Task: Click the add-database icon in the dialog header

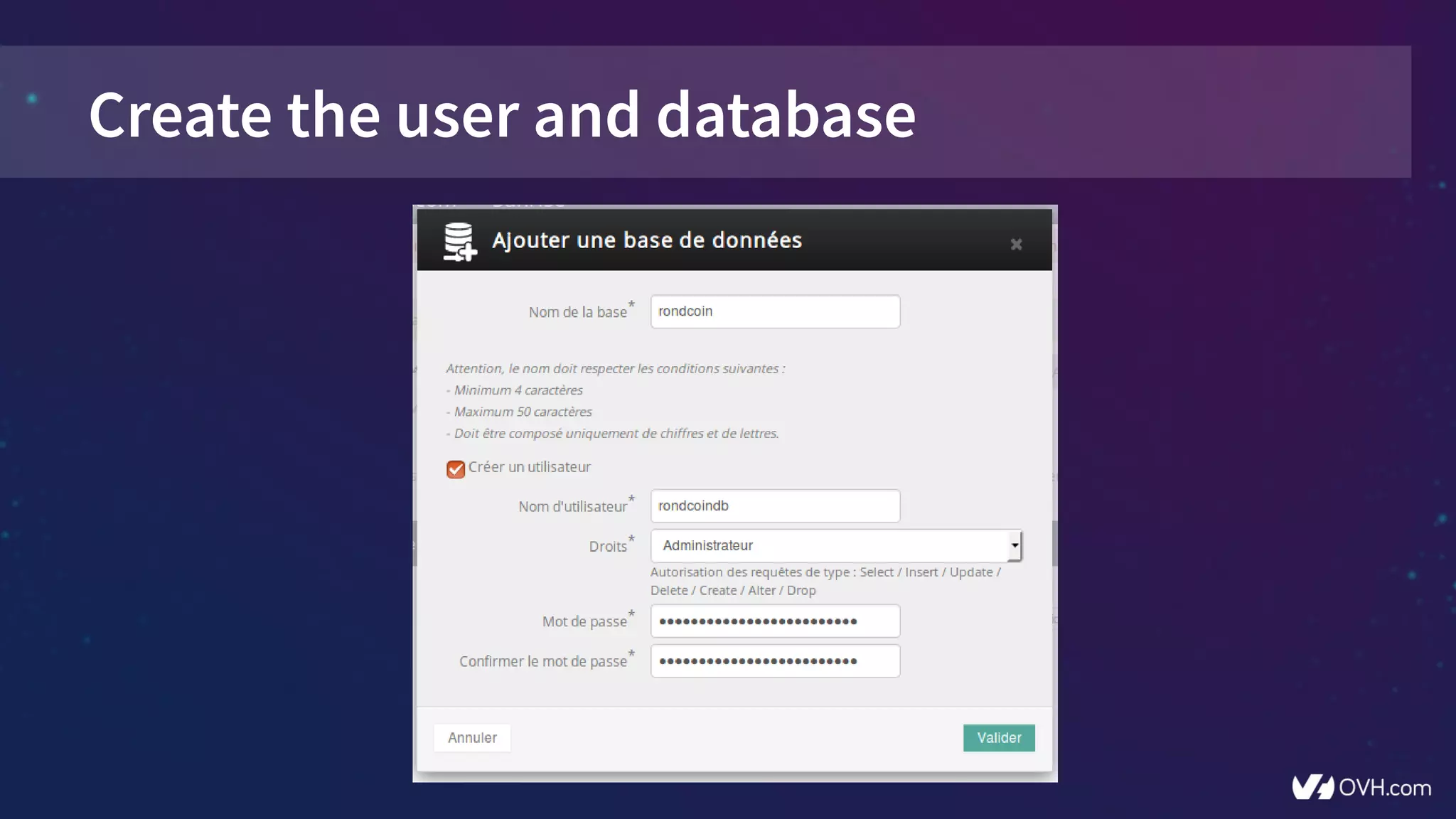Action: click(459, 242)
